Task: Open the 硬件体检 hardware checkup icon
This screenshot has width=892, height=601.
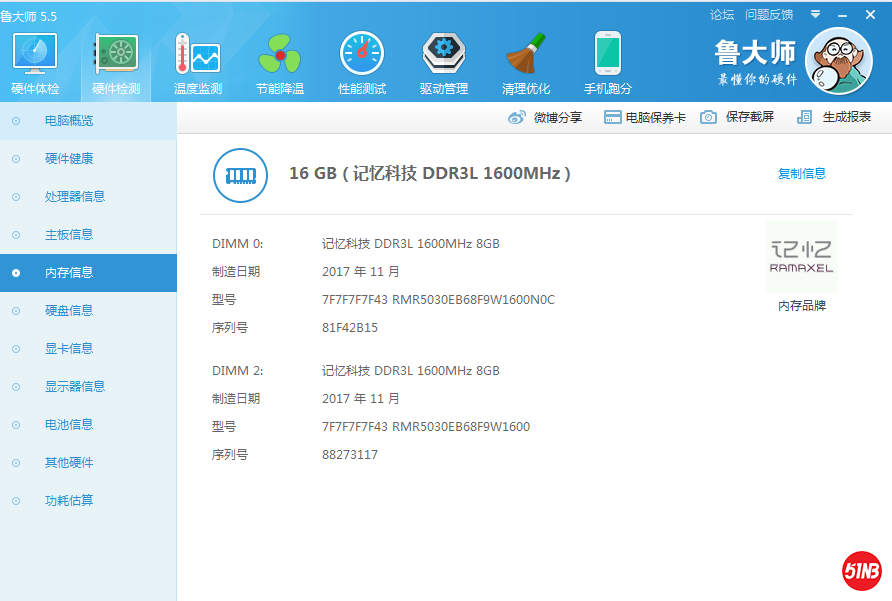Action: click(x=35, y=57)
